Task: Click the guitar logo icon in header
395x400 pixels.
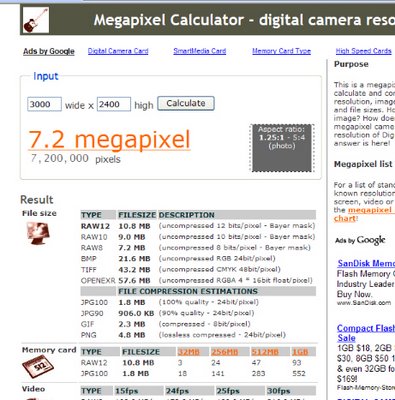Action: [x=35, y=20]
